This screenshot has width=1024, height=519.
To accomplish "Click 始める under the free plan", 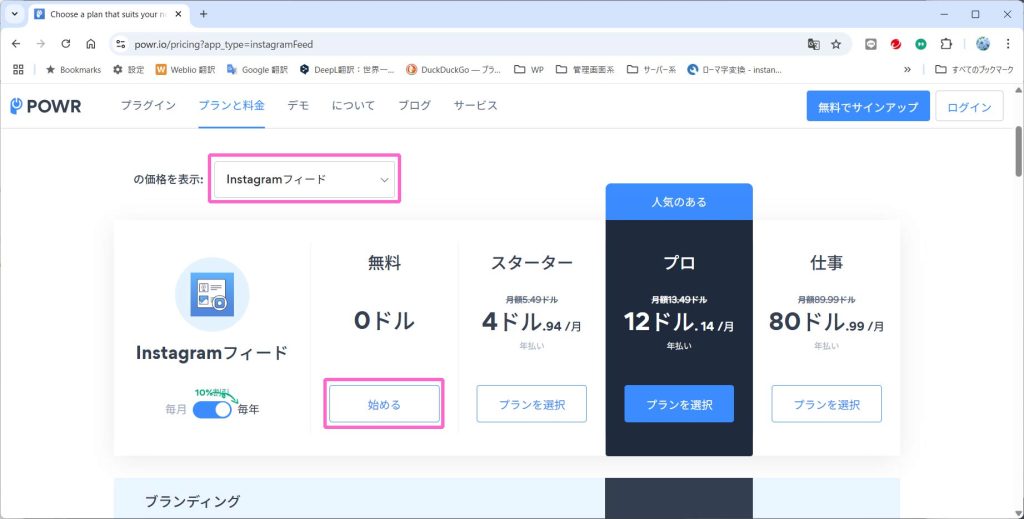I will tap(384, 404).
